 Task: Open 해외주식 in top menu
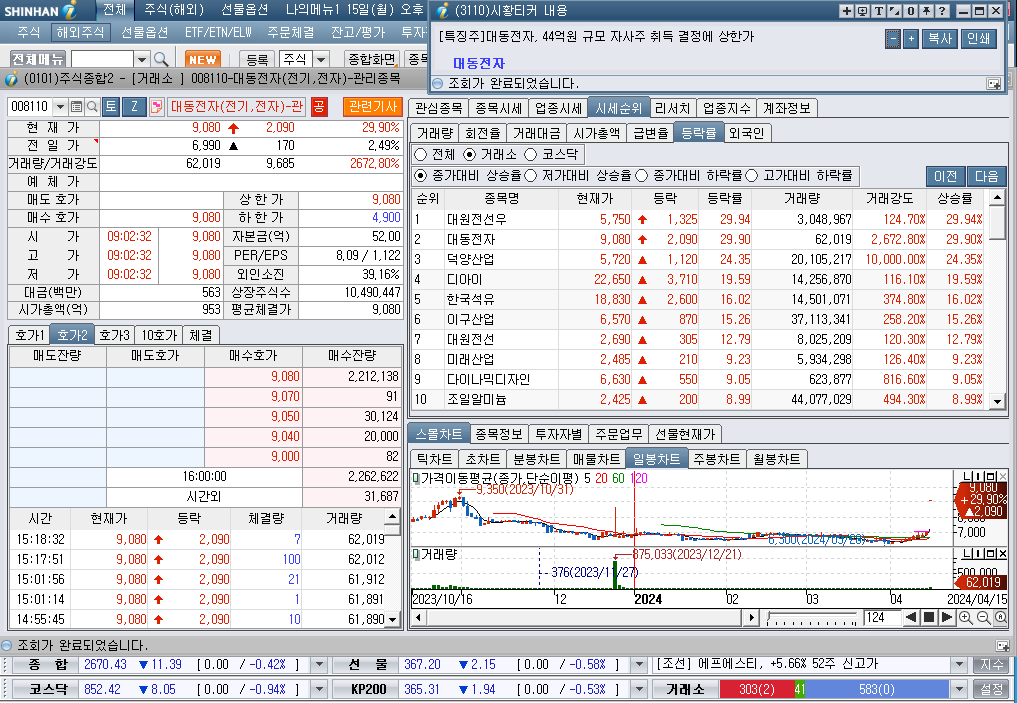[x=80, y=32]
